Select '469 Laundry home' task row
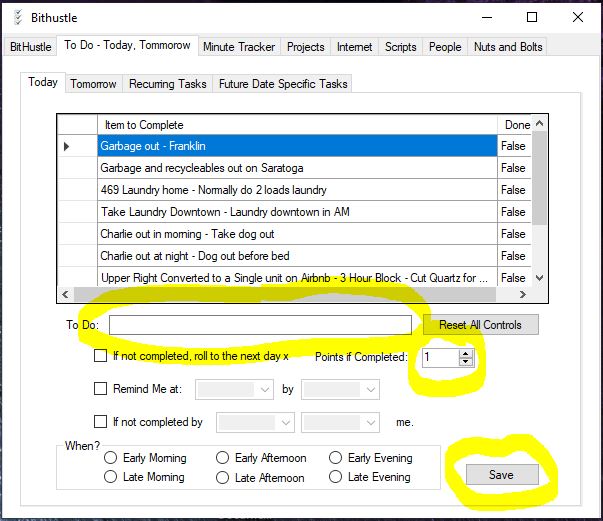The image size is (603, 521). (x=297, y=190)
